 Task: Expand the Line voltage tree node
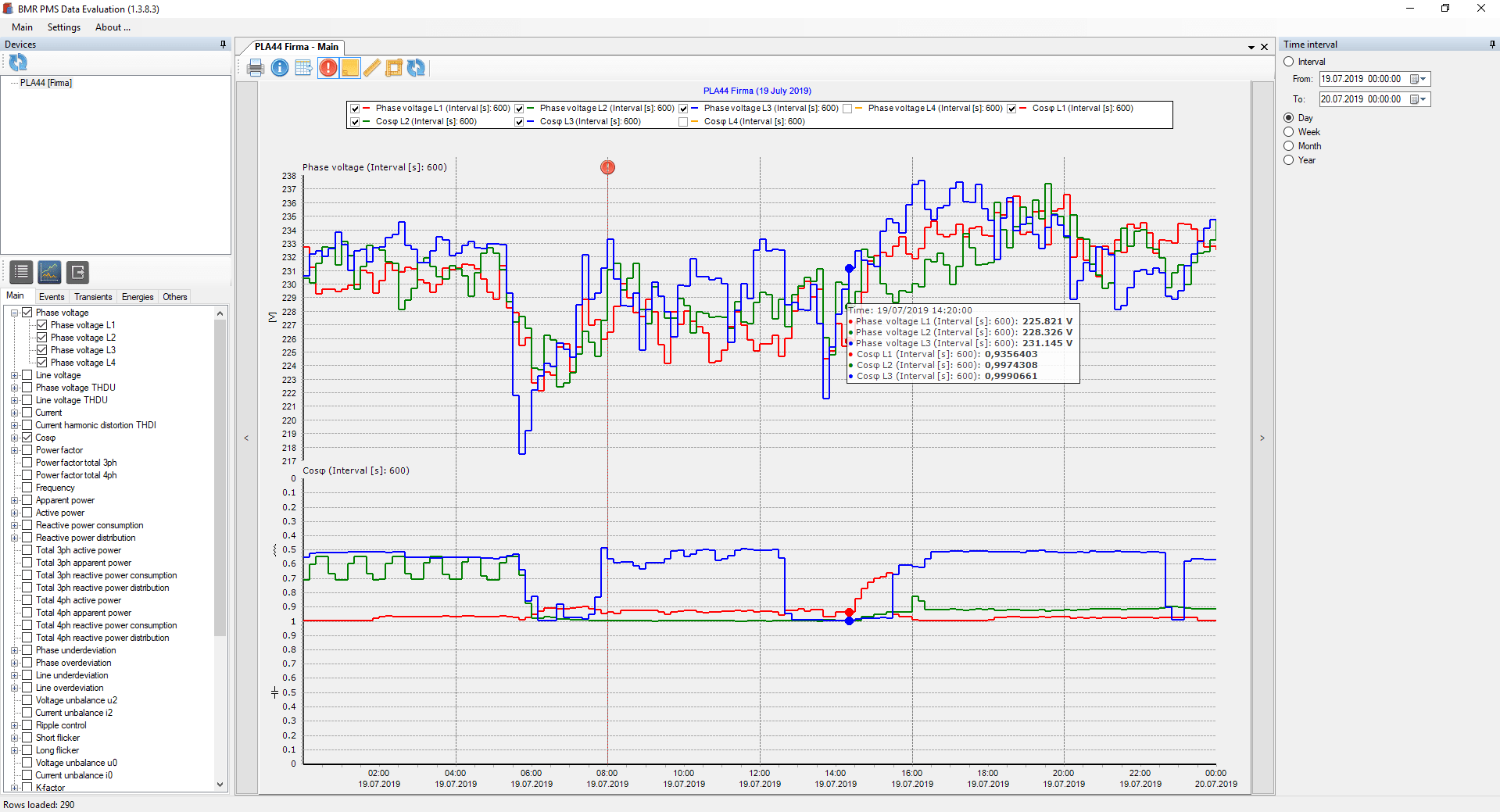[x=14, y=375]
